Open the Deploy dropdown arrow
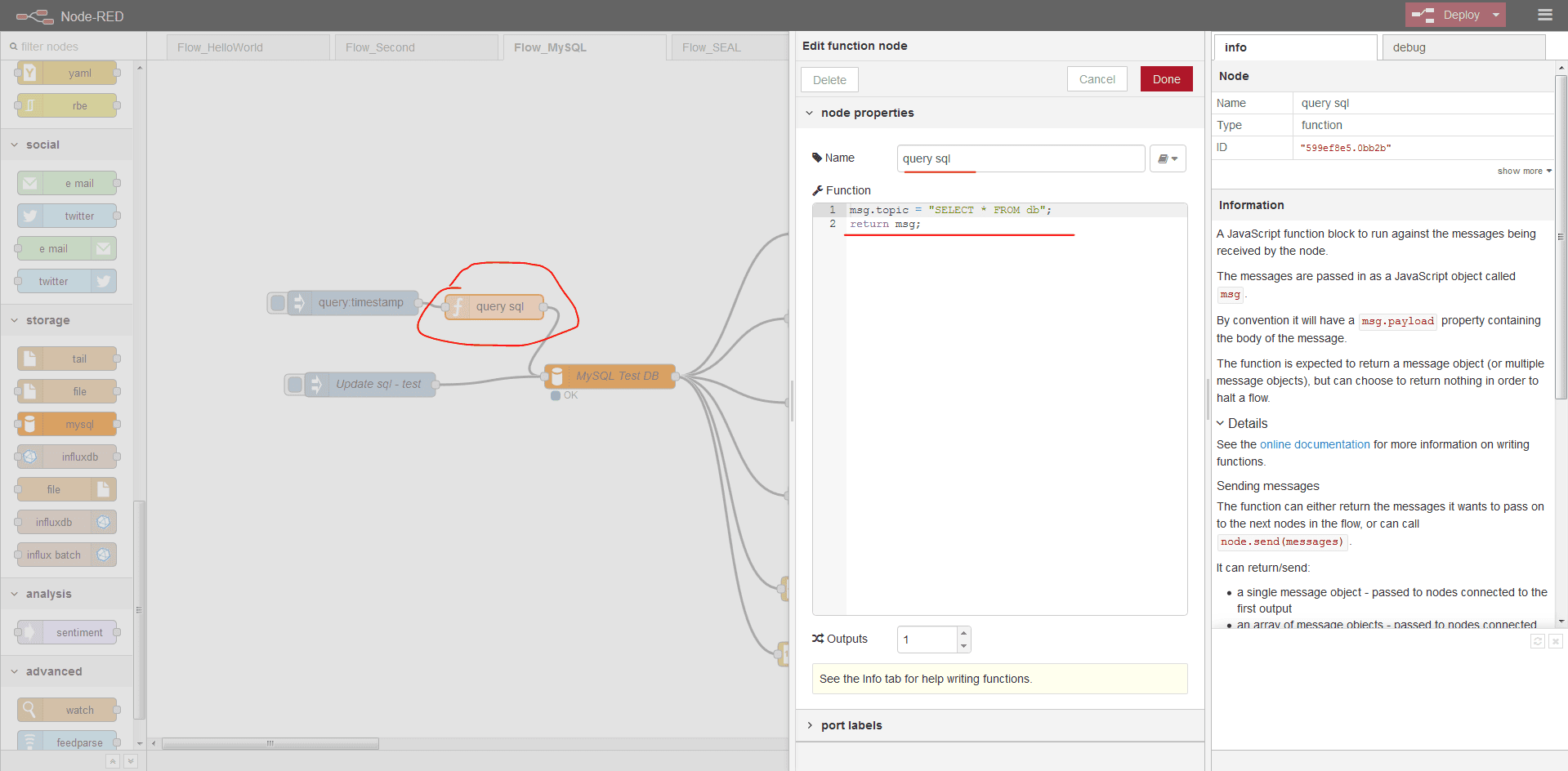Image resolution: width=1568 pixels, height=771 pixels. click(x=1496, y=15)
